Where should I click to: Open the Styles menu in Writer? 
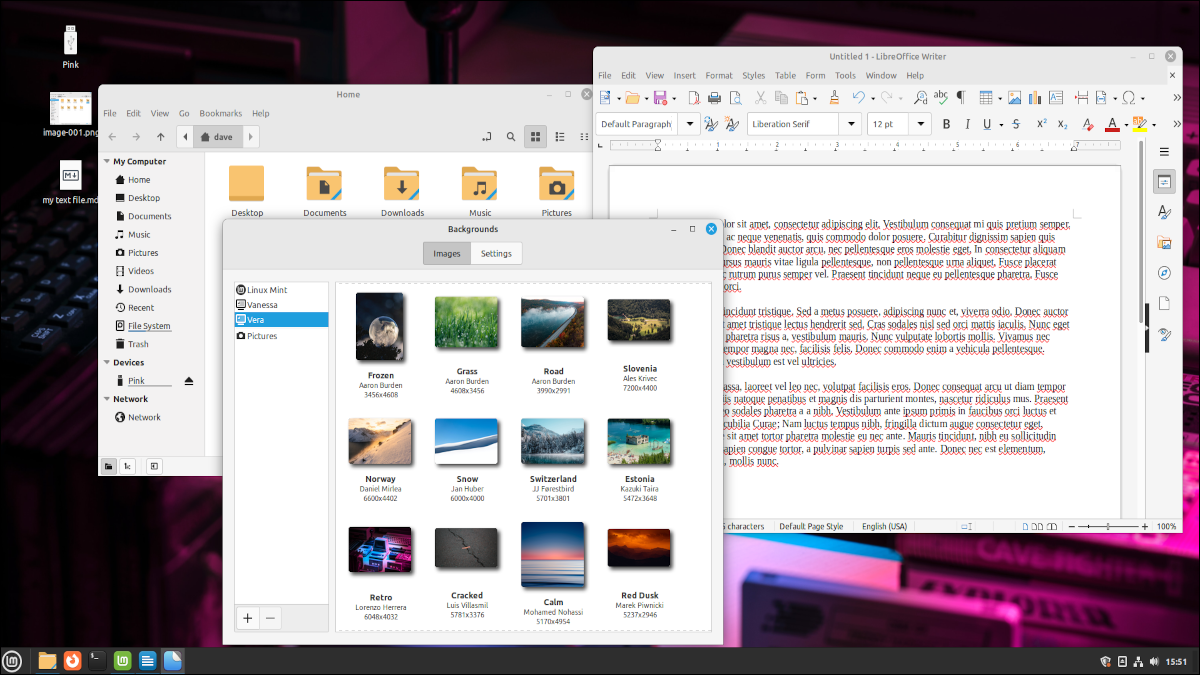coord(754,75)
